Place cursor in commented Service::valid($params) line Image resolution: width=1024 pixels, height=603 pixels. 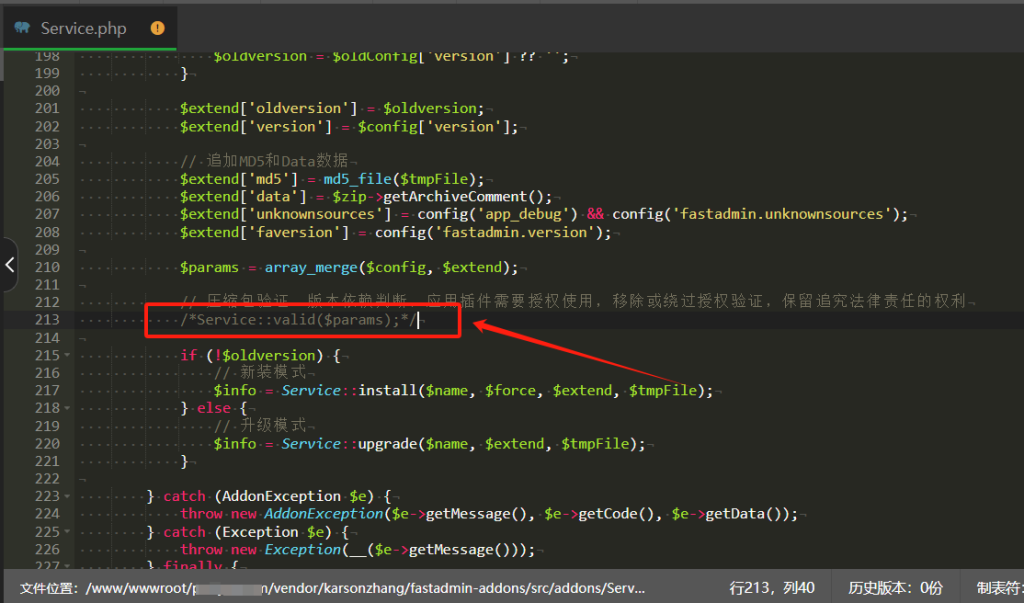coord(299,319)
